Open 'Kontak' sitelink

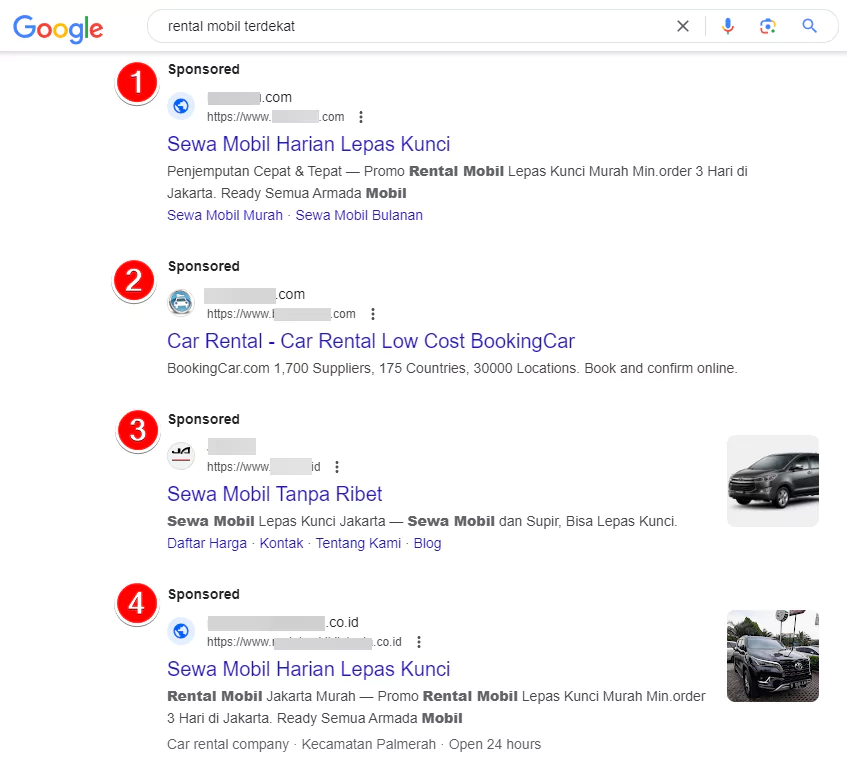click(x=281, y=543)
